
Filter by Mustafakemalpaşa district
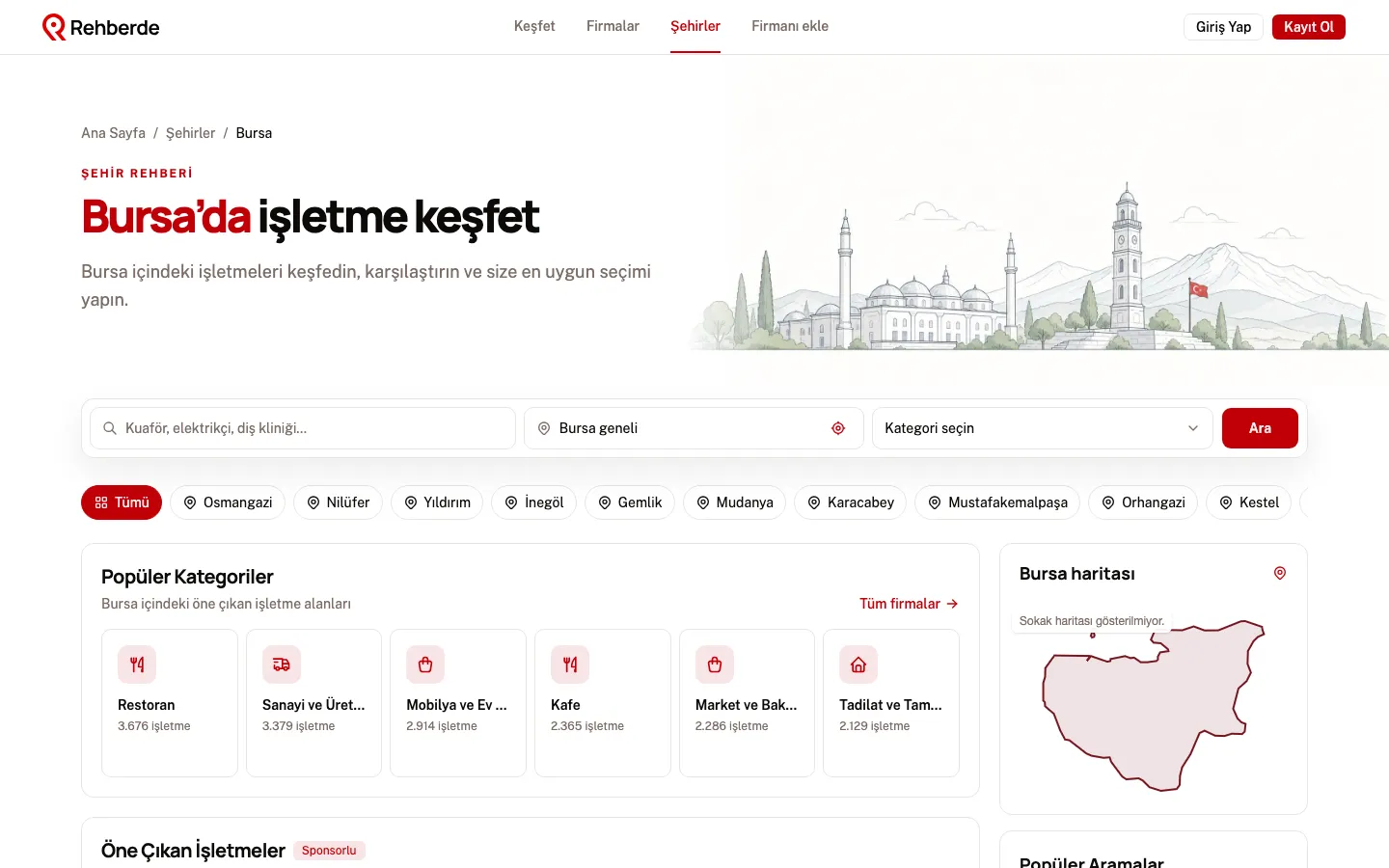[x=997, y=502]
